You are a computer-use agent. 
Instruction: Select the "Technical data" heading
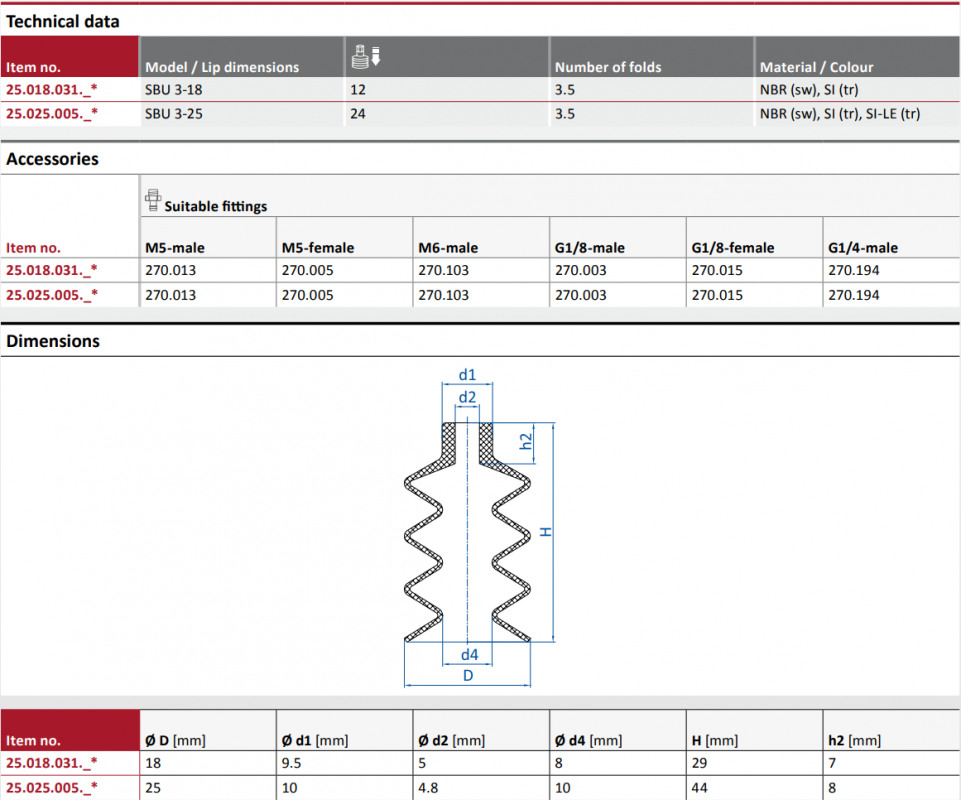[63, 21]
